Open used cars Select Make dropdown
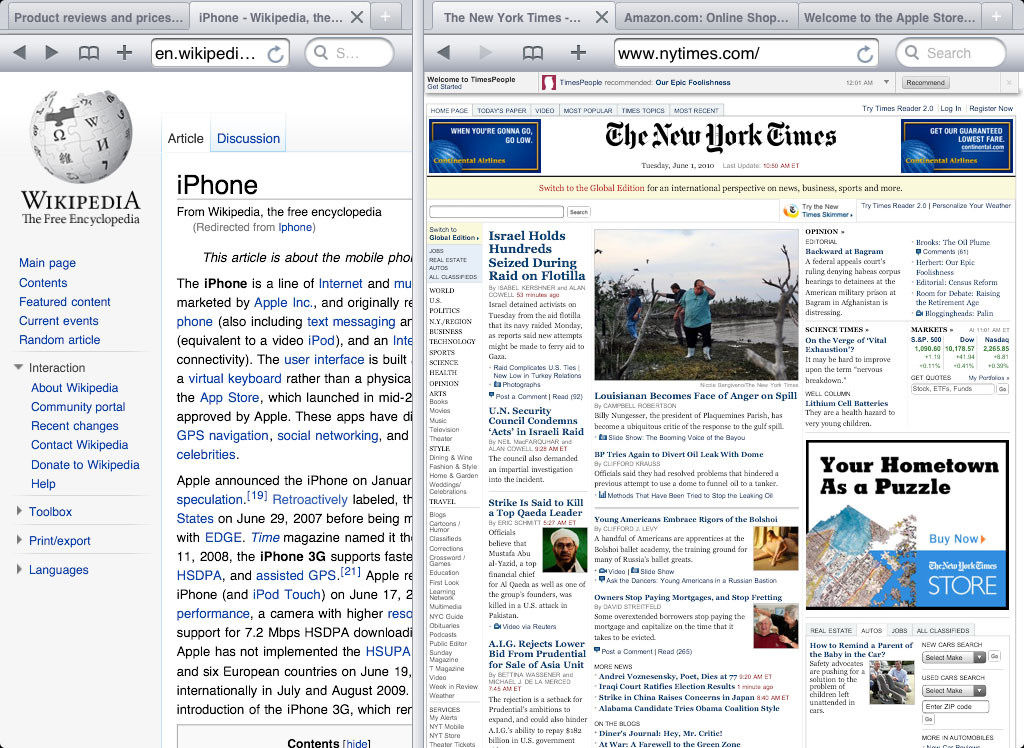This screenshot has width=1024, height=748. pyautogui.click(x=953, y=691)
